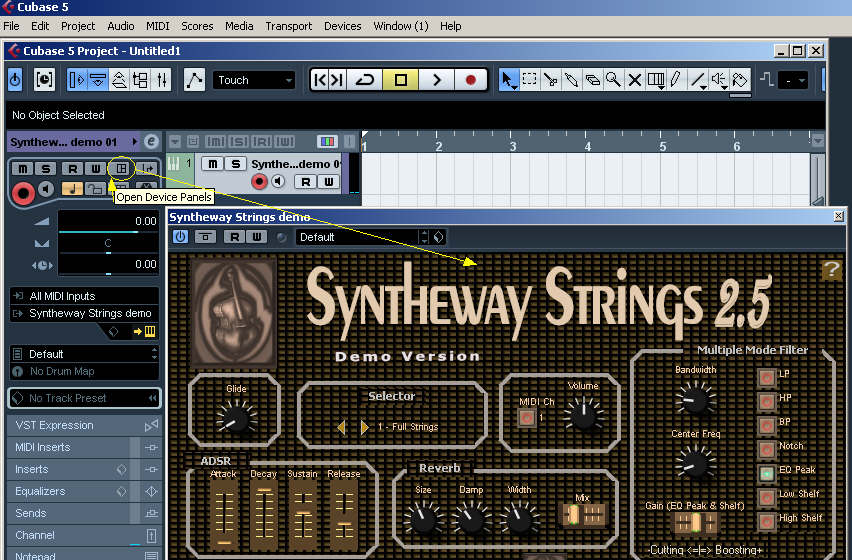Expand the Equalizers inspector section

coord(84,491)
